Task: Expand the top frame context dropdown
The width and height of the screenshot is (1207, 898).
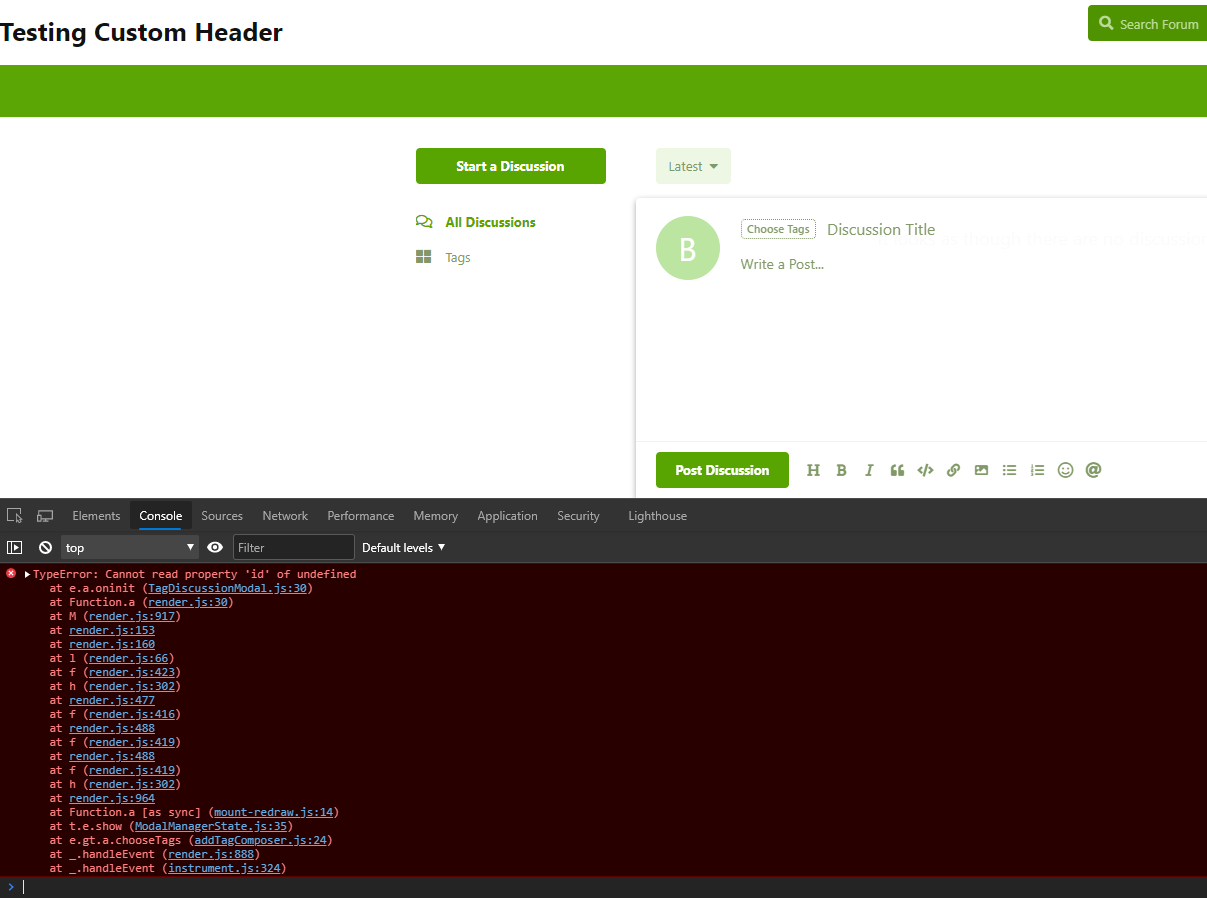Action: 129,547
